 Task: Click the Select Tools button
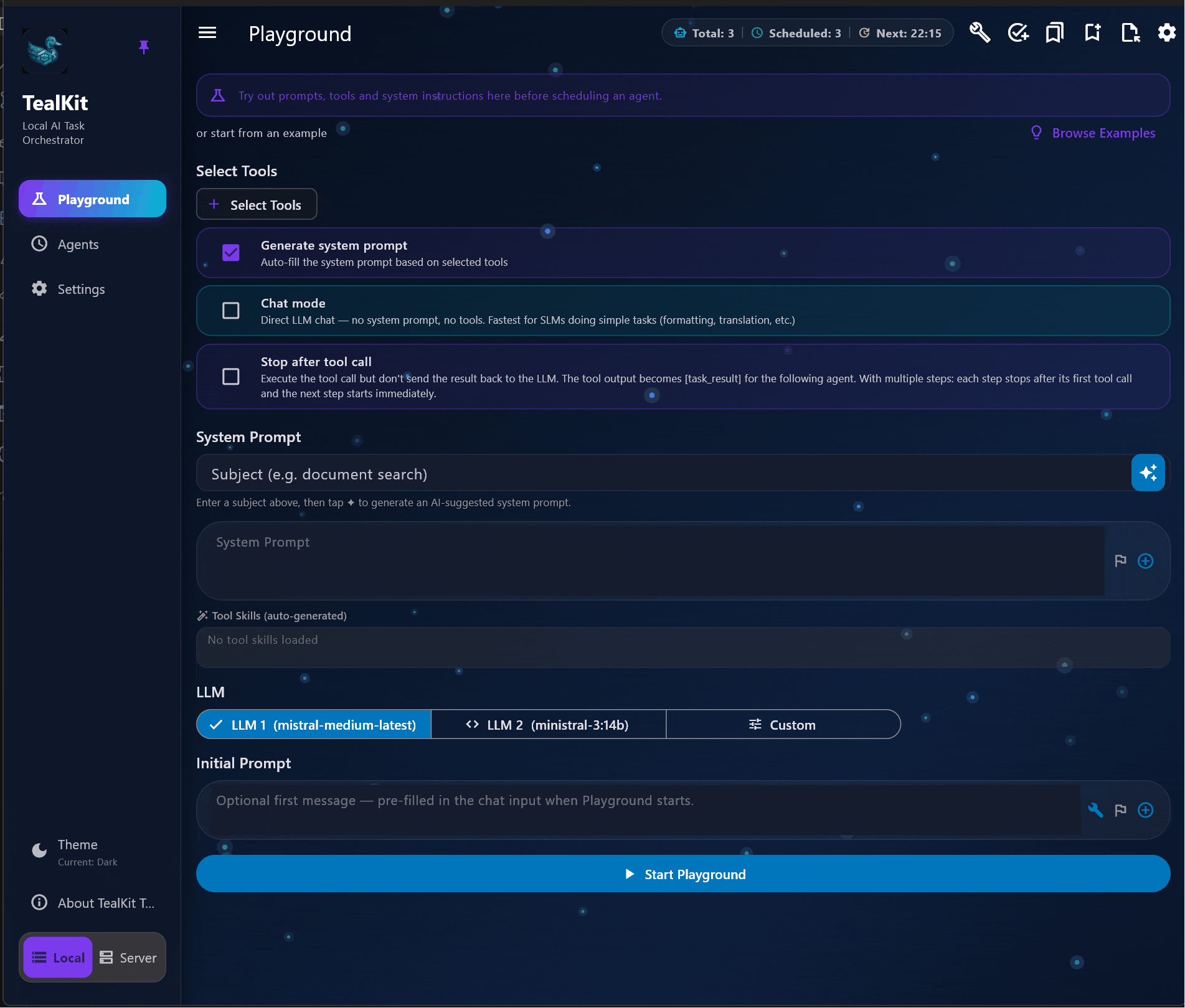[257, 205]
